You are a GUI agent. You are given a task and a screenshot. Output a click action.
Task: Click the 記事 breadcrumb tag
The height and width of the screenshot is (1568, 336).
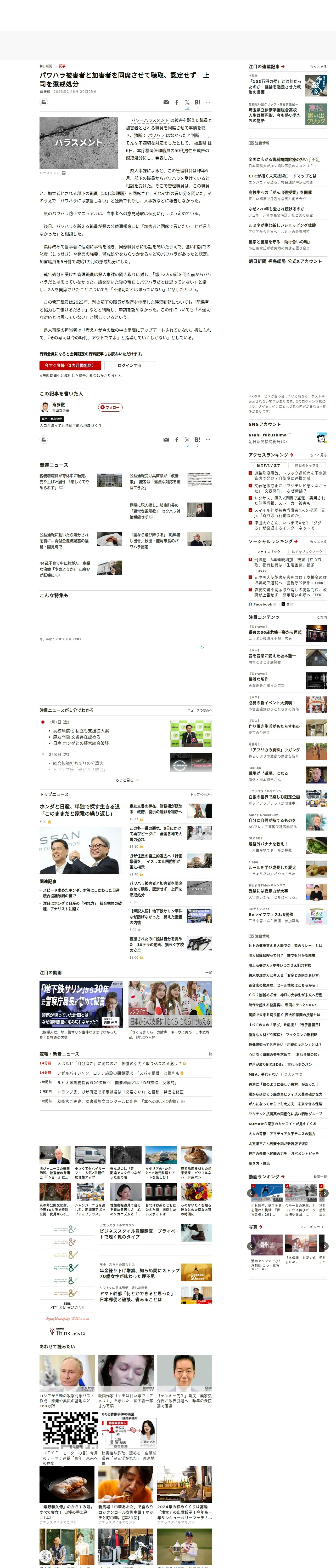click(62, 66)
